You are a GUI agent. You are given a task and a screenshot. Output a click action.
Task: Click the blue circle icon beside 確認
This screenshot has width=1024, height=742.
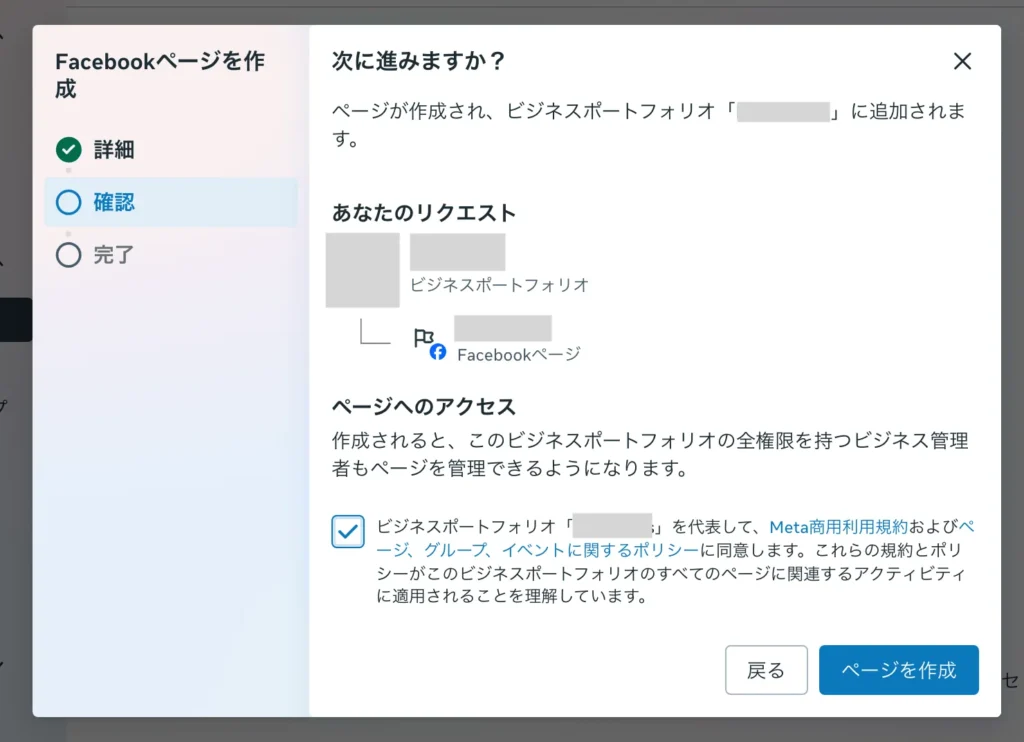[68, 203]
